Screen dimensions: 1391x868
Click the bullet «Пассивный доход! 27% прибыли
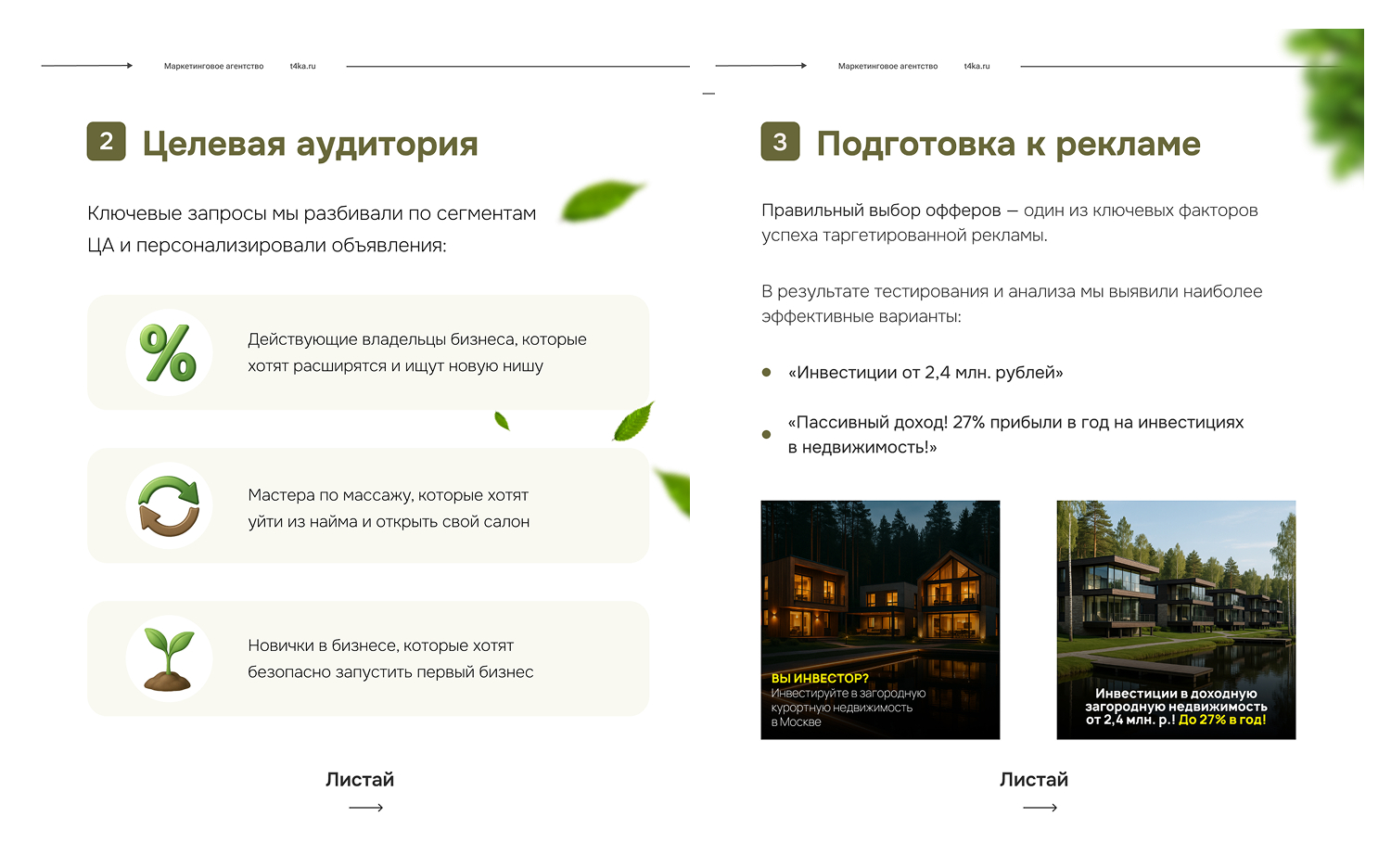pyautogui.click(x=1015, y=435)
